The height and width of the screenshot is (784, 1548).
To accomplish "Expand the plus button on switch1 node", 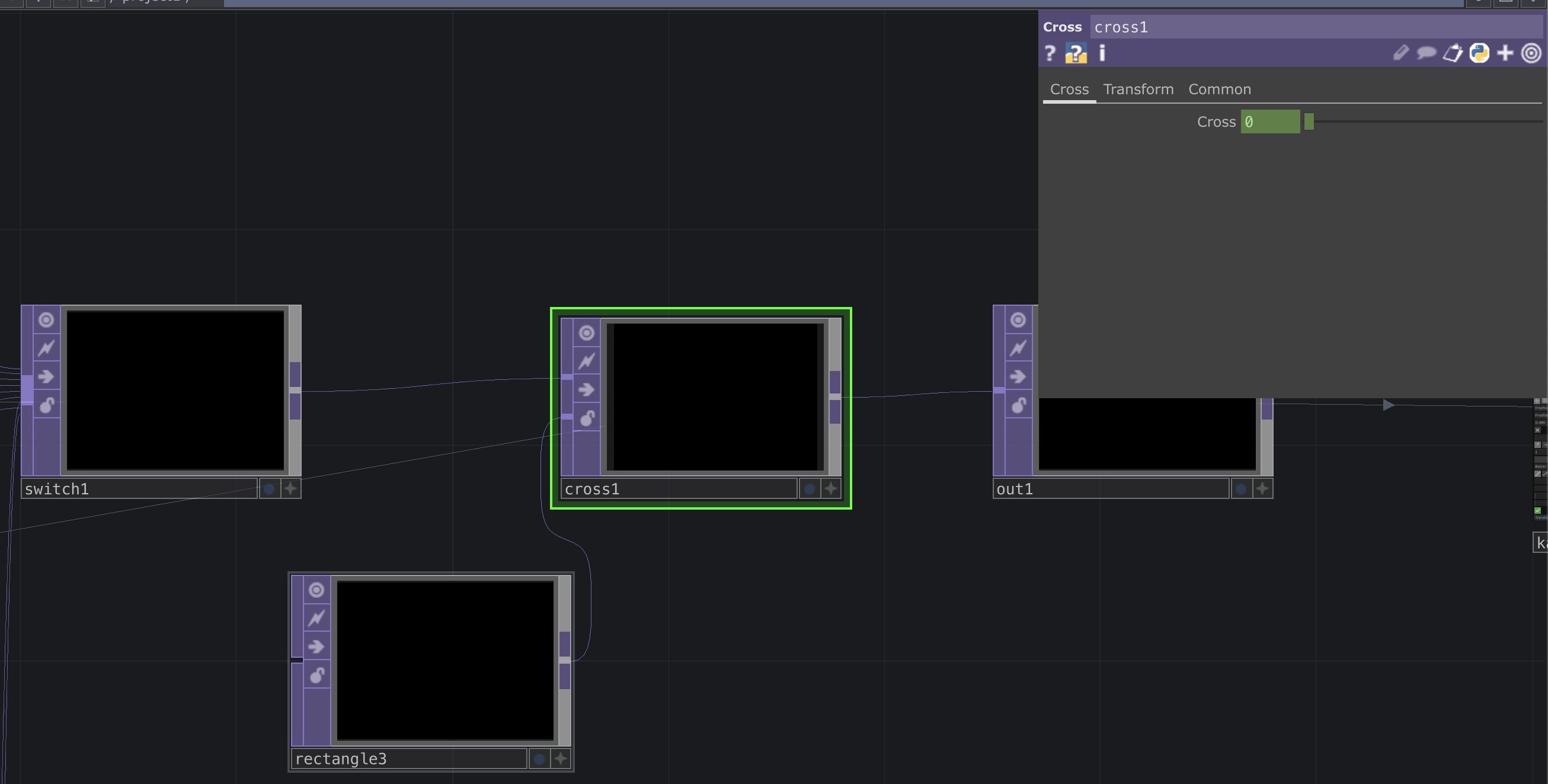I will click(290, 489).
